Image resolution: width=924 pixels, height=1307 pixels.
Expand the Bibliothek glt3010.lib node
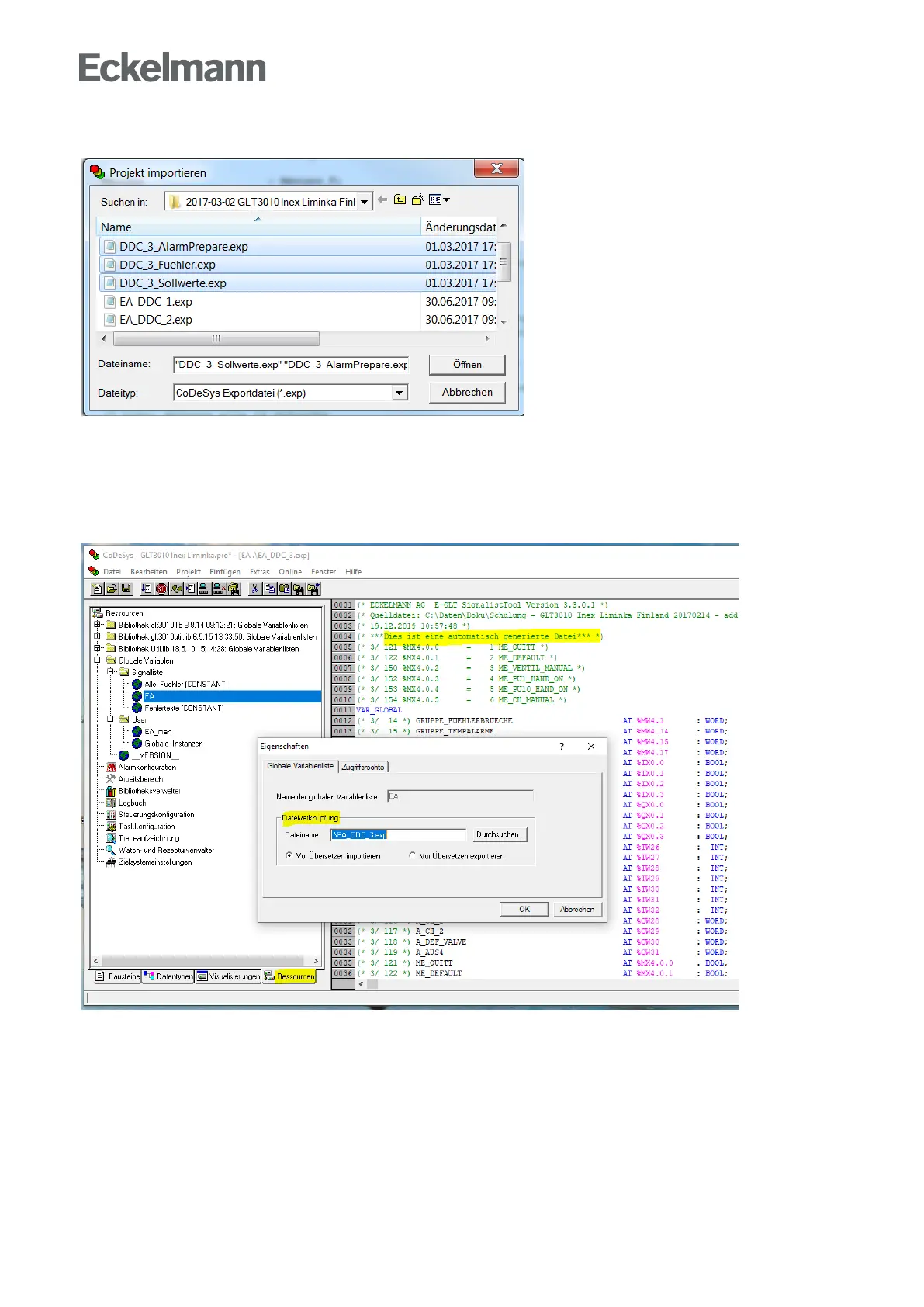click(x=98, y=625)
